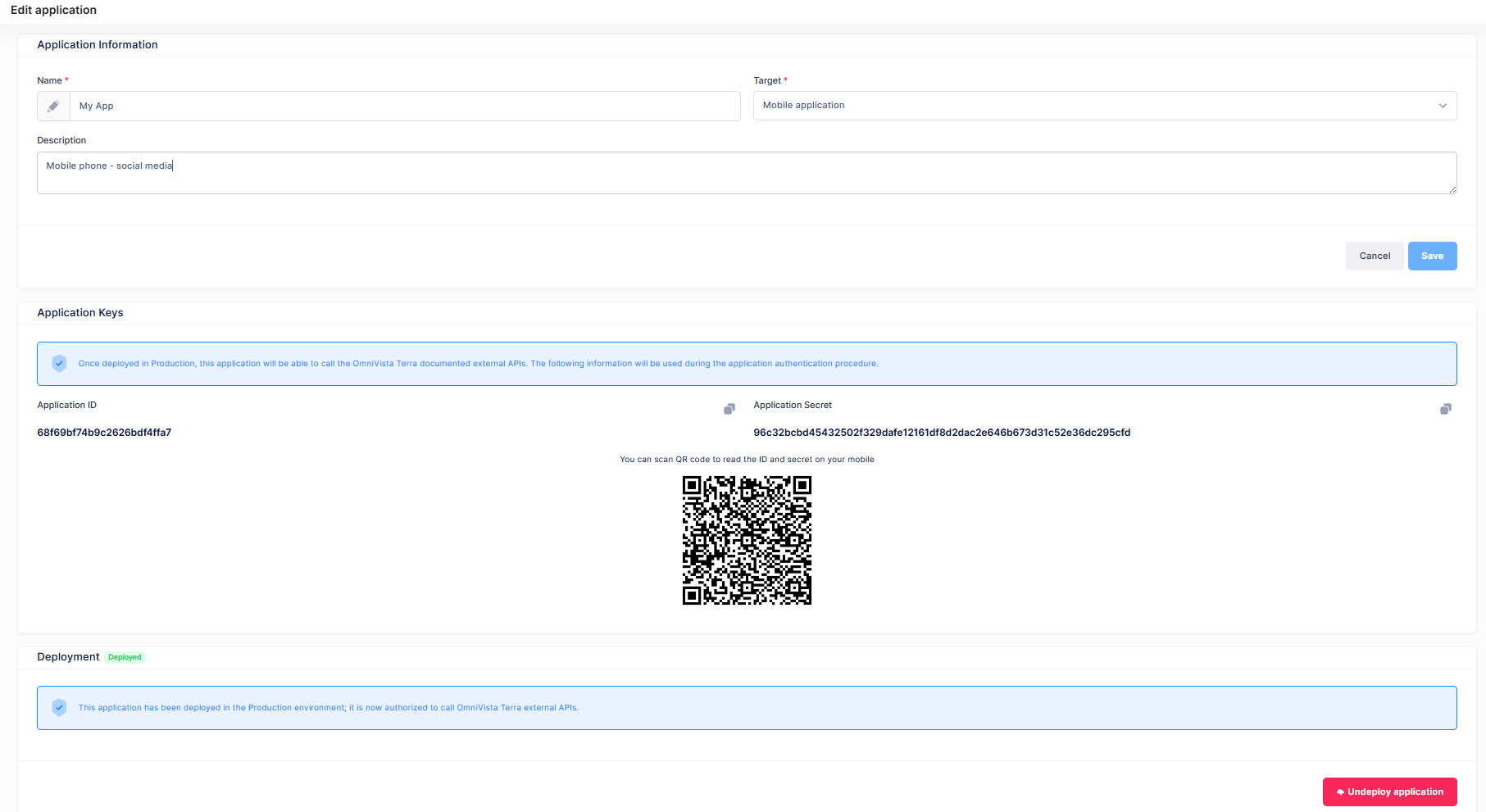Click the Edit application page title
The height and width of the screenshot is (812, 1486).
click(x=53, y=10)
